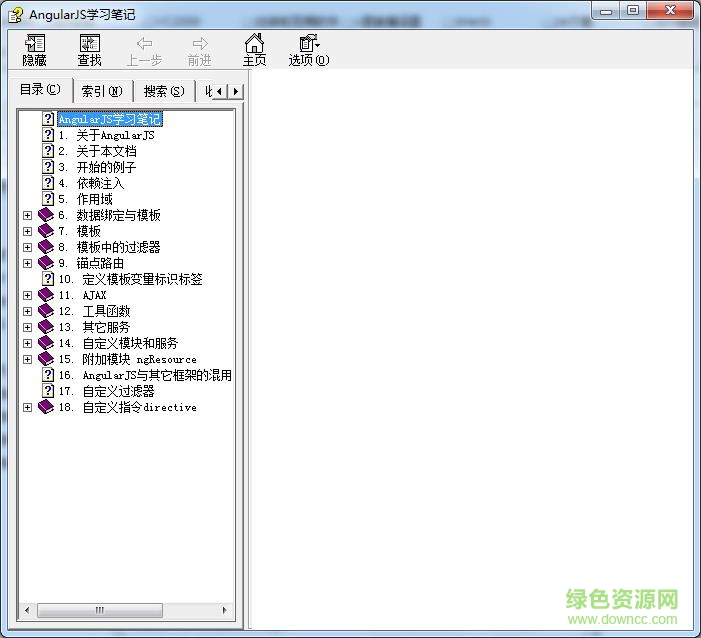The width and height of the screenshot is (701, 638).
Task: Click book icon of 13. 其它服务
Action: coord(46,327)
